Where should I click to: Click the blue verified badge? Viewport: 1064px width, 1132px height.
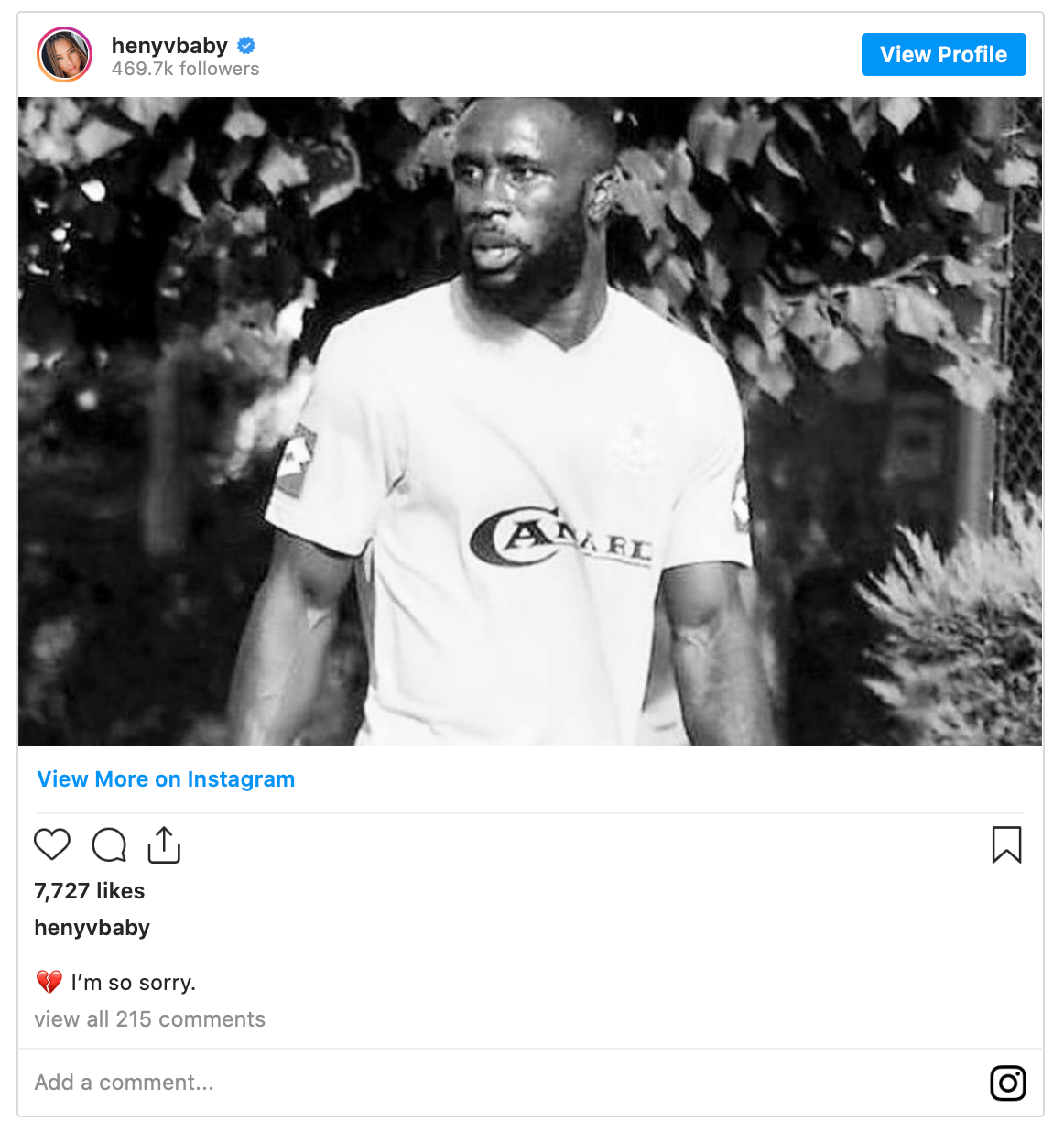point(246,45)
